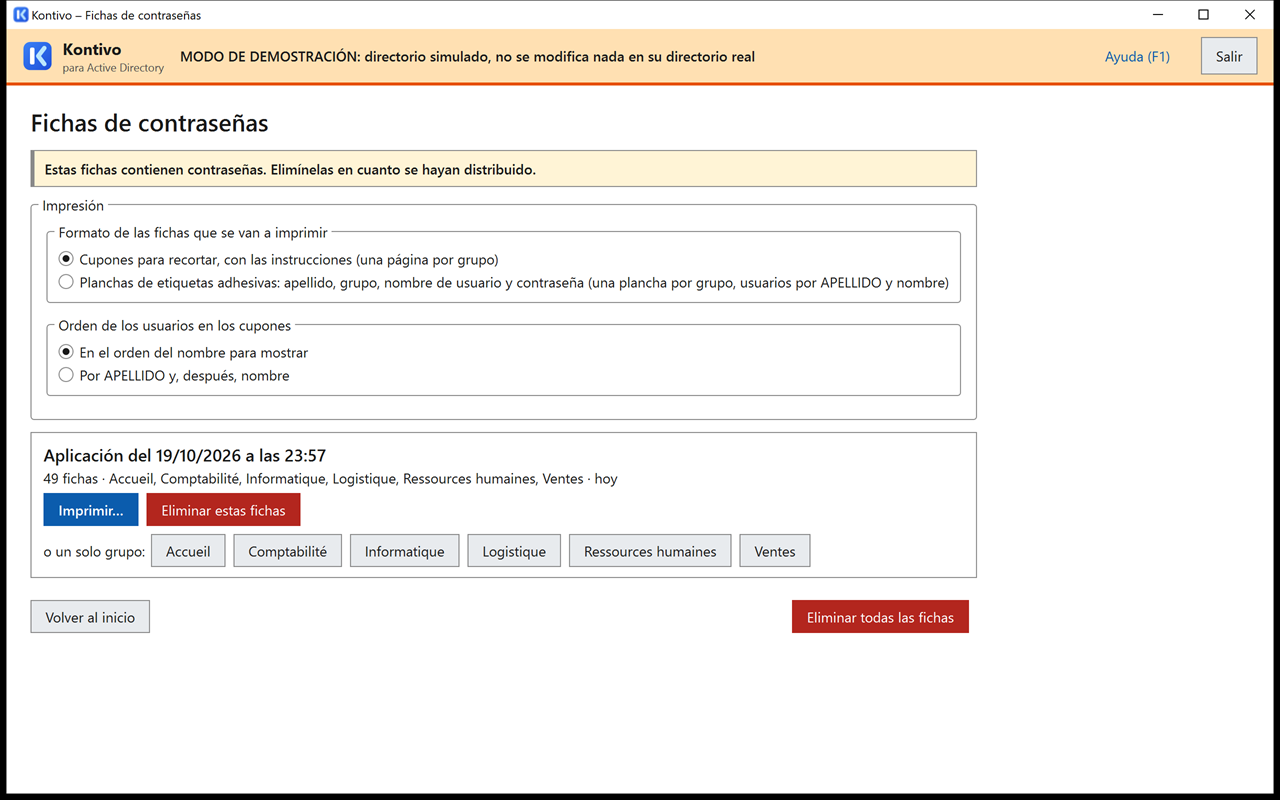Click the 'Fichas de contraseñas' page title

[x=150, y=123]
